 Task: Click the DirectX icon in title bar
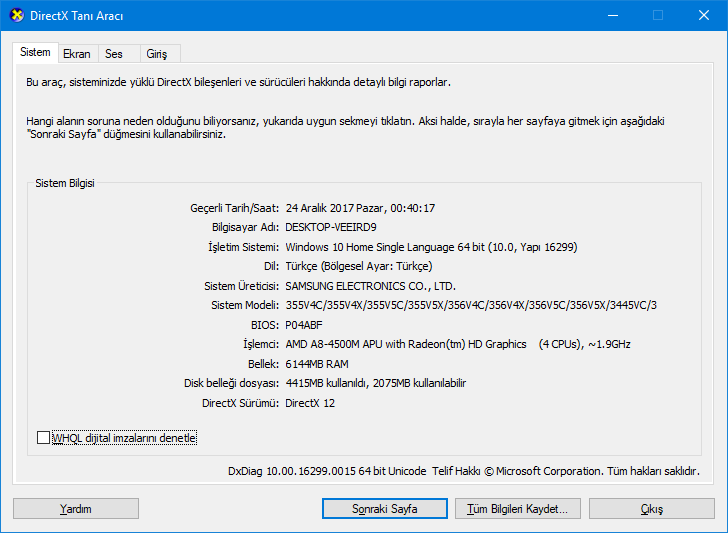(17, 15)
